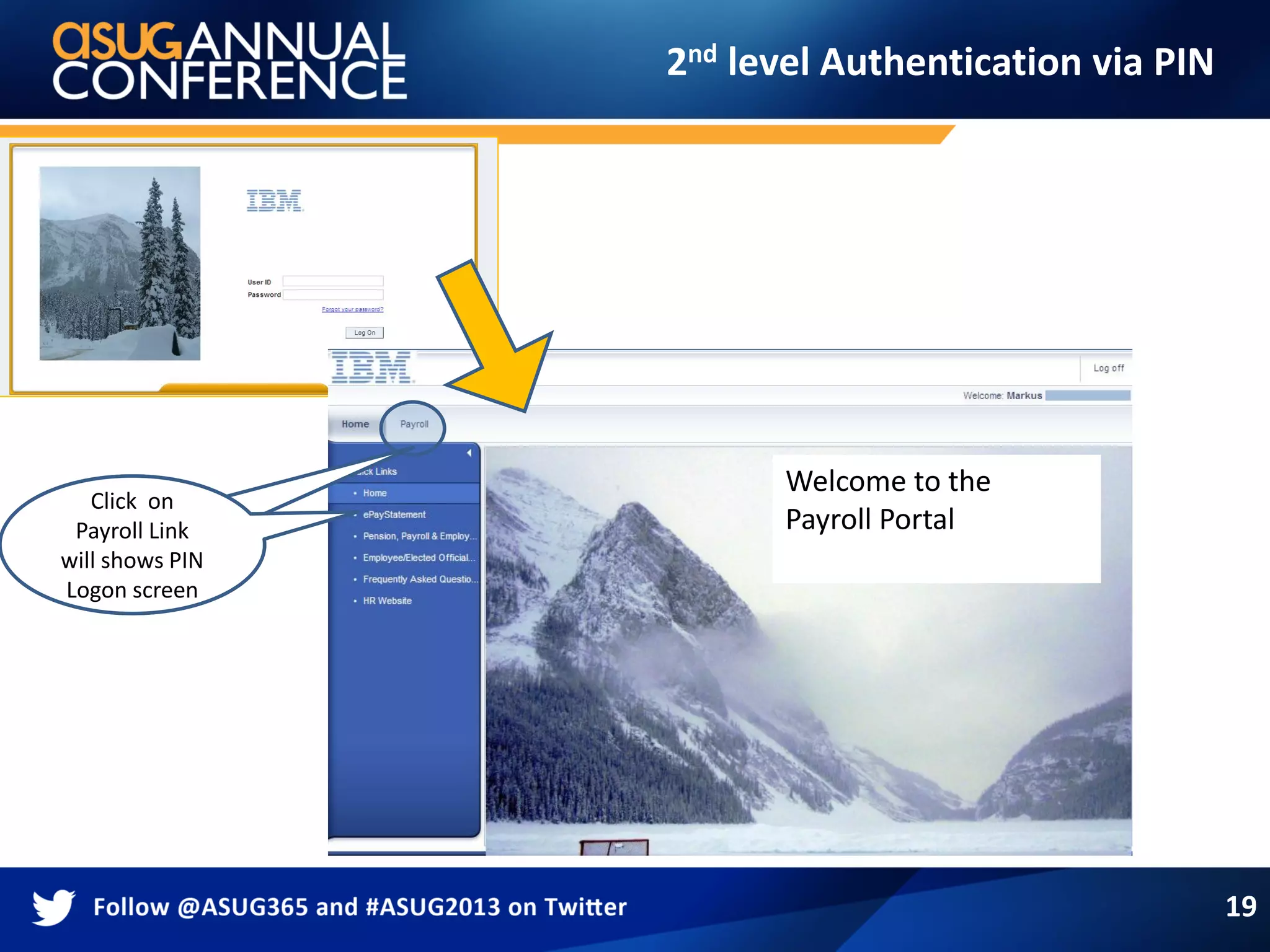This screenshot has width=1270, height=952.
Task: Open Pension, Payroll & Employ... link
Action: coord(420,536)
